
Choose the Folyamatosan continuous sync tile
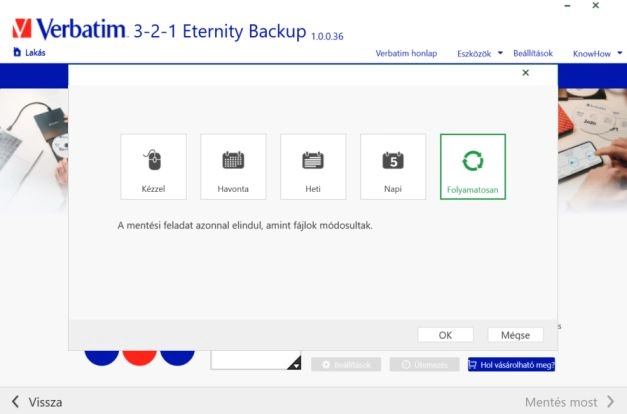click(x=473, y=166)
